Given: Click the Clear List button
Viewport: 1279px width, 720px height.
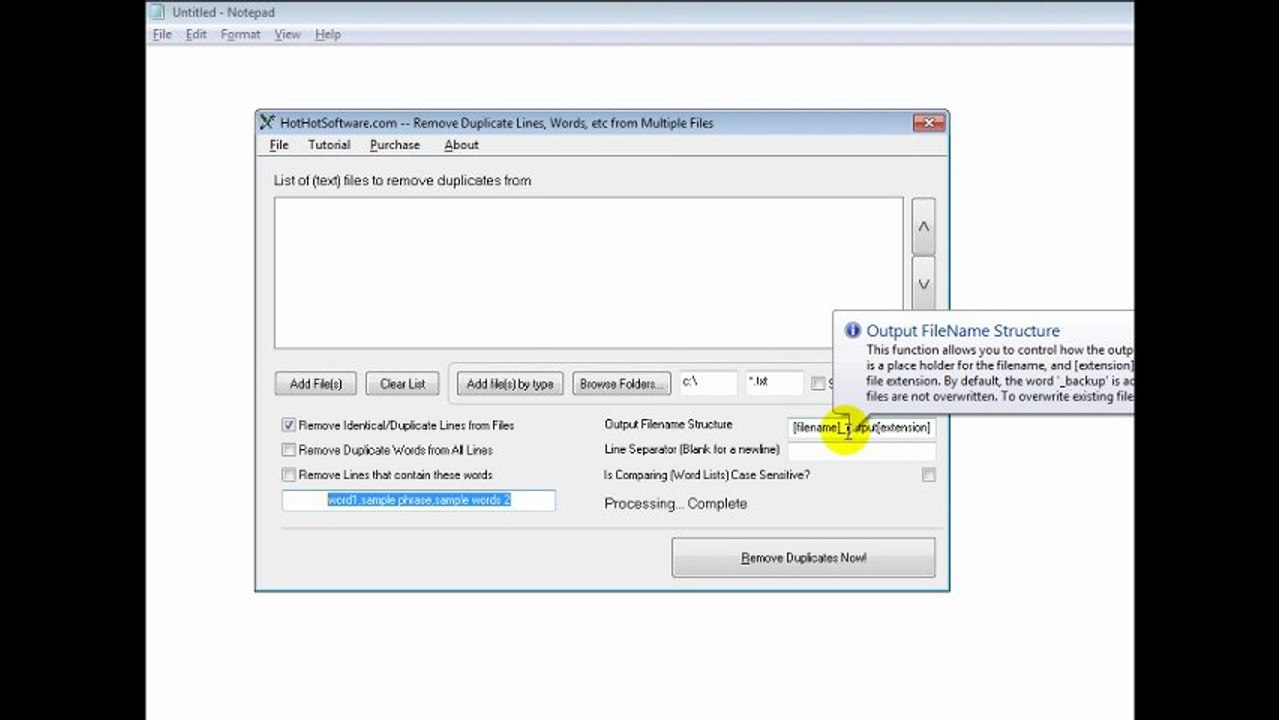Looking at the screenshot, I should click(x=403, y=384).
